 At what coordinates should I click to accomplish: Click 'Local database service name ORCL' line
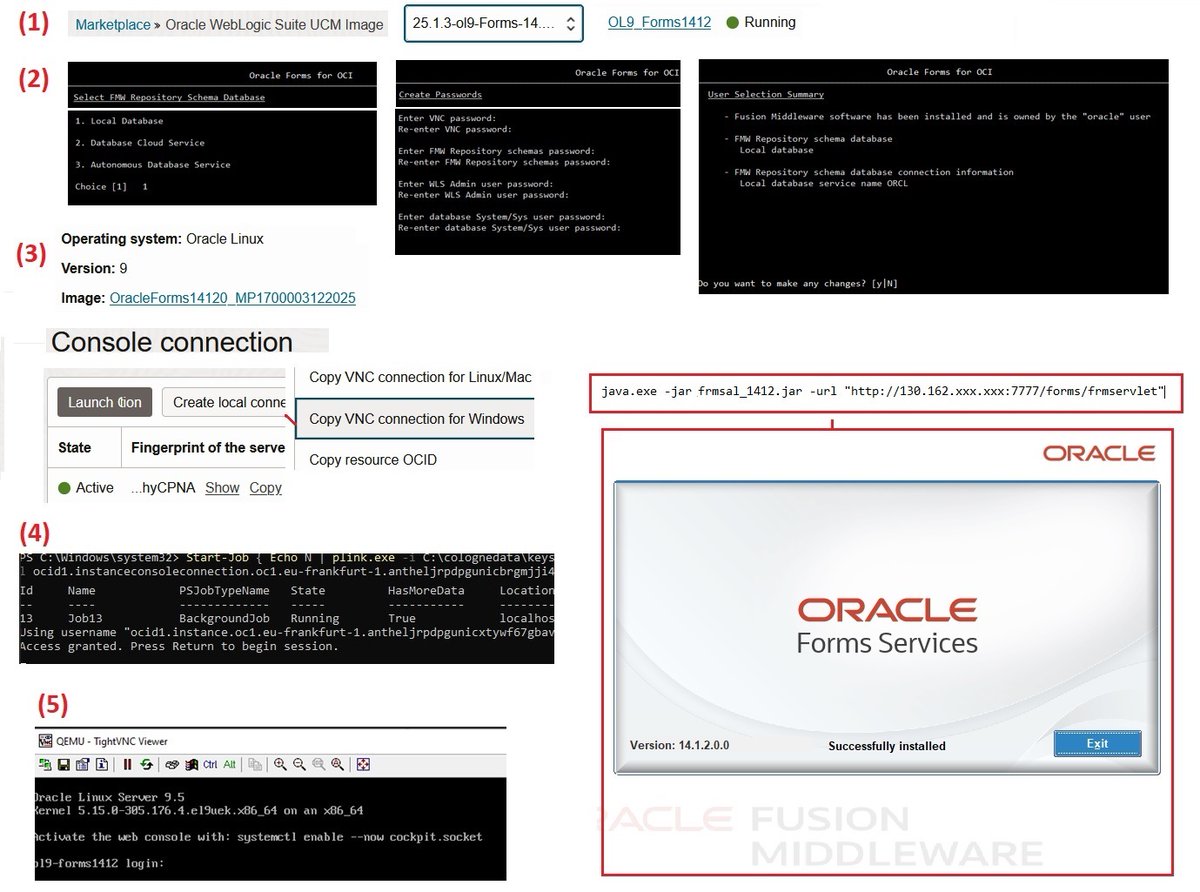click(824, 184)
